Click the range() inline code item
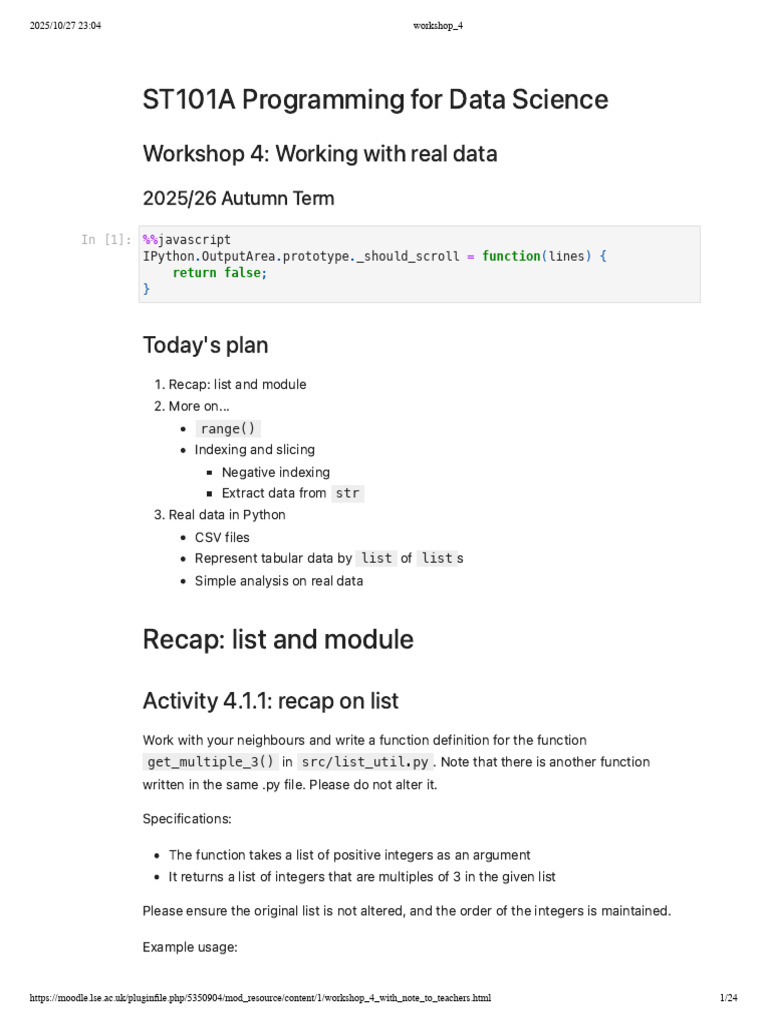Screen dimensions: 768x1024 (x=228, y=428)
